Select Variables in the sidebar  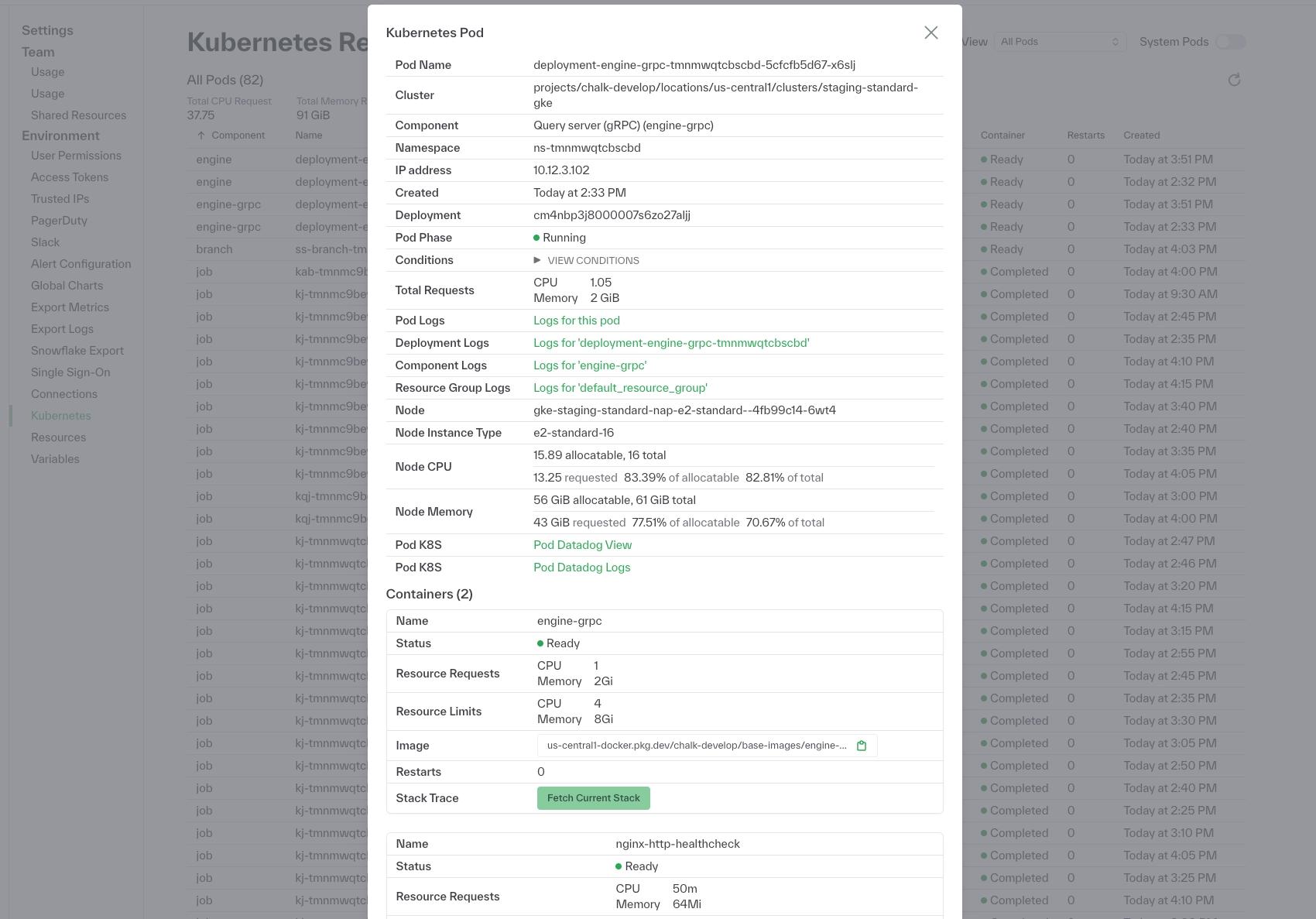click(x=55, y=458)
